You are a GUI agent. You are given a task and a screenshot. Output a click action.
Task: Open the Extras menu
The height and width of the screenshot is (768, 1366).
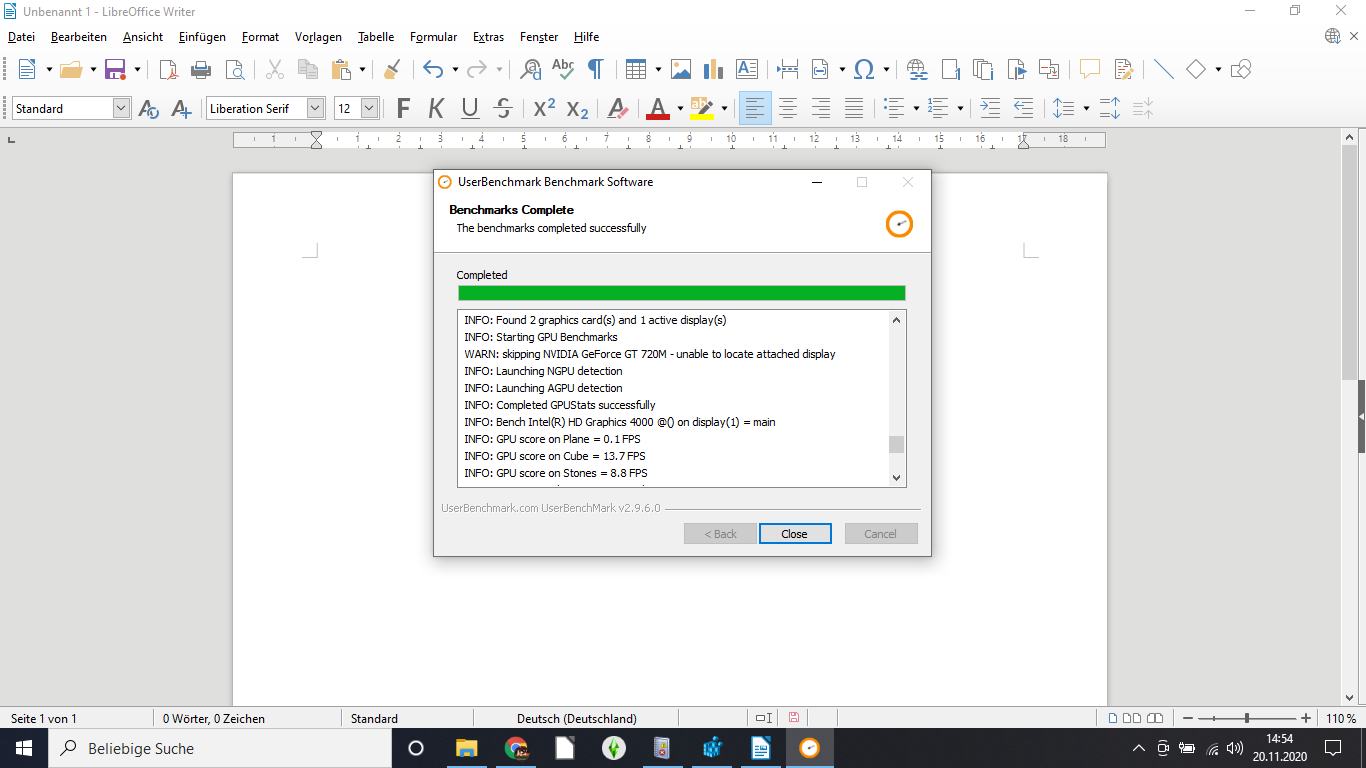tap(488, 37)
